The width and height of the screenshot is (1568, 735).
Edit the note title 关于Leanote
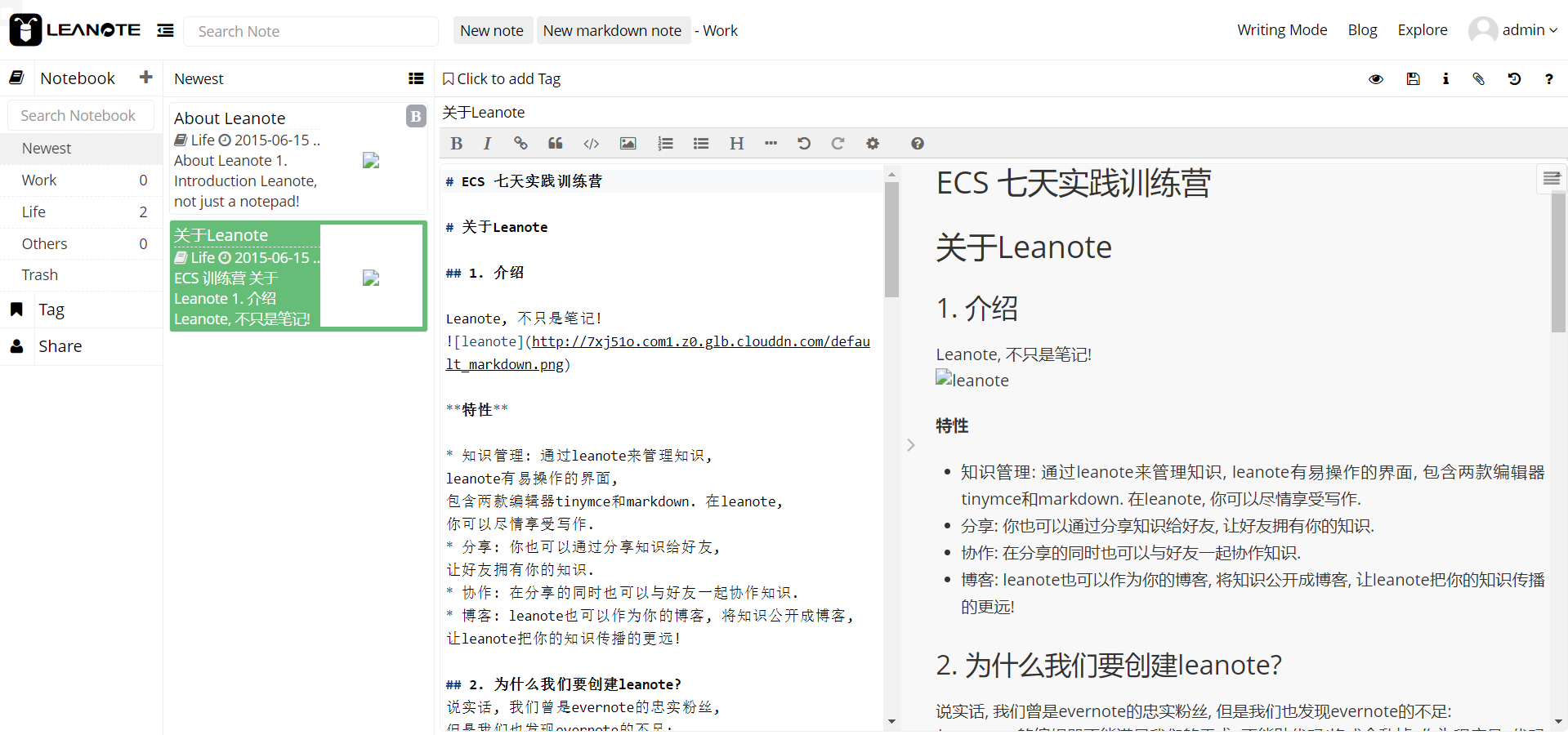(x=484, y=113)
